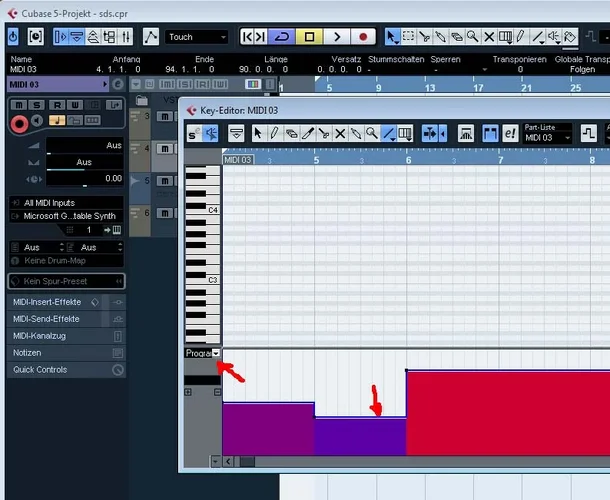610x500 pixels.
Task: Toggle the musical timebase note button
Action: 57,120
